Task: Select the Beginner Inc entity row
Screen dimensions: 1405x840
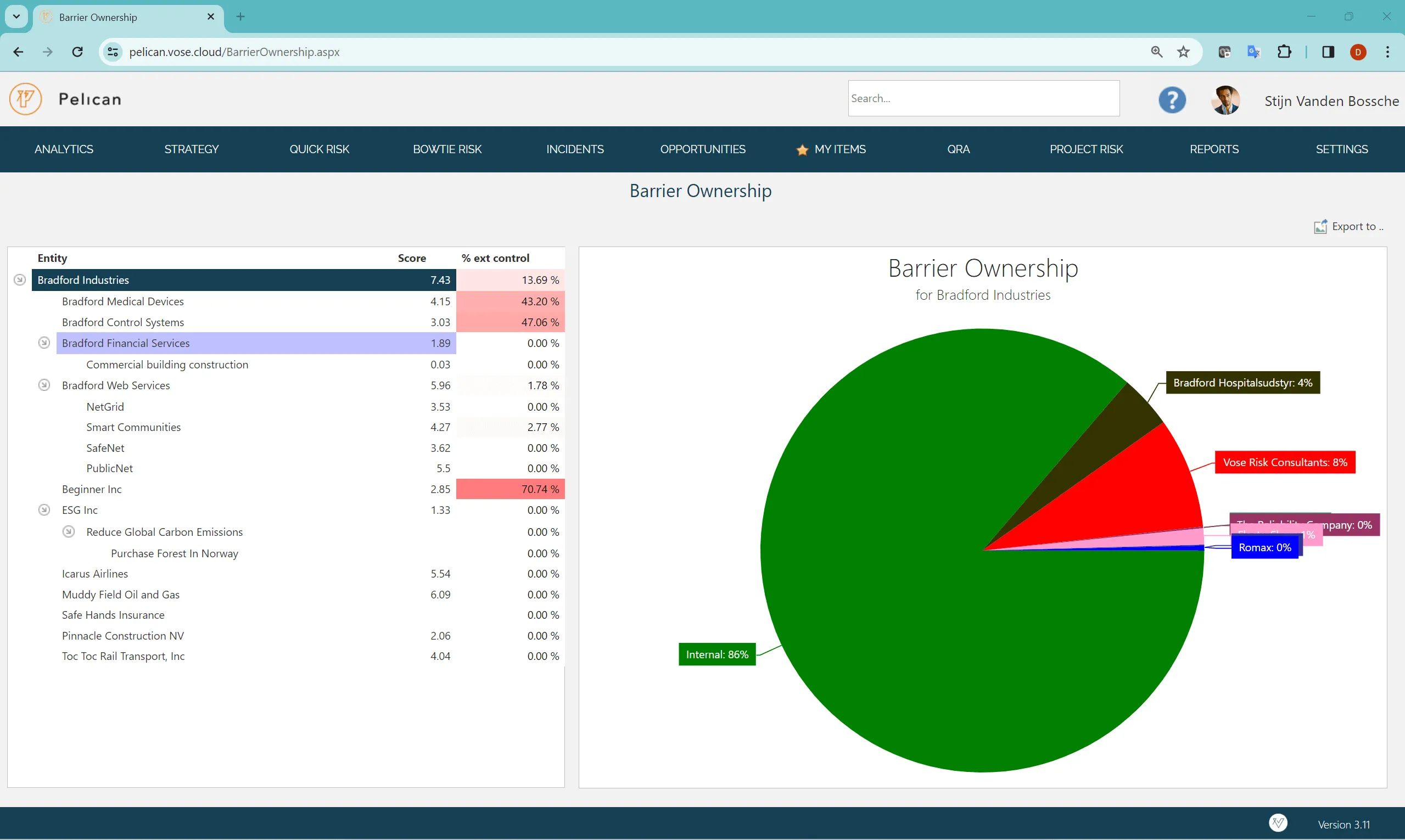Action: click(92, 489)
